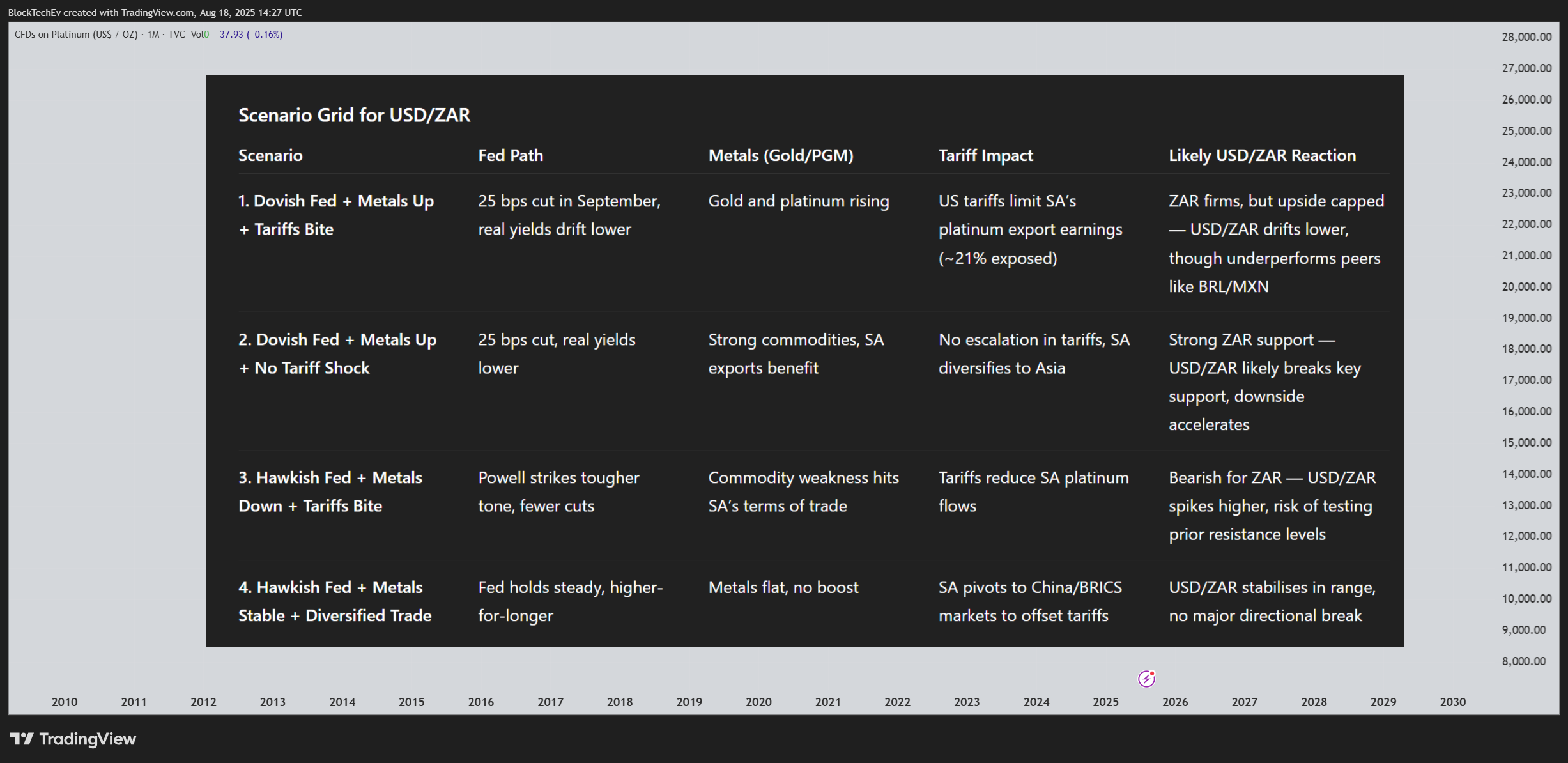The width and height of the screenshot is (1568, 763).
Task: Click the CFDs on Platinum symbol title
Action: (x=76, y=35)
